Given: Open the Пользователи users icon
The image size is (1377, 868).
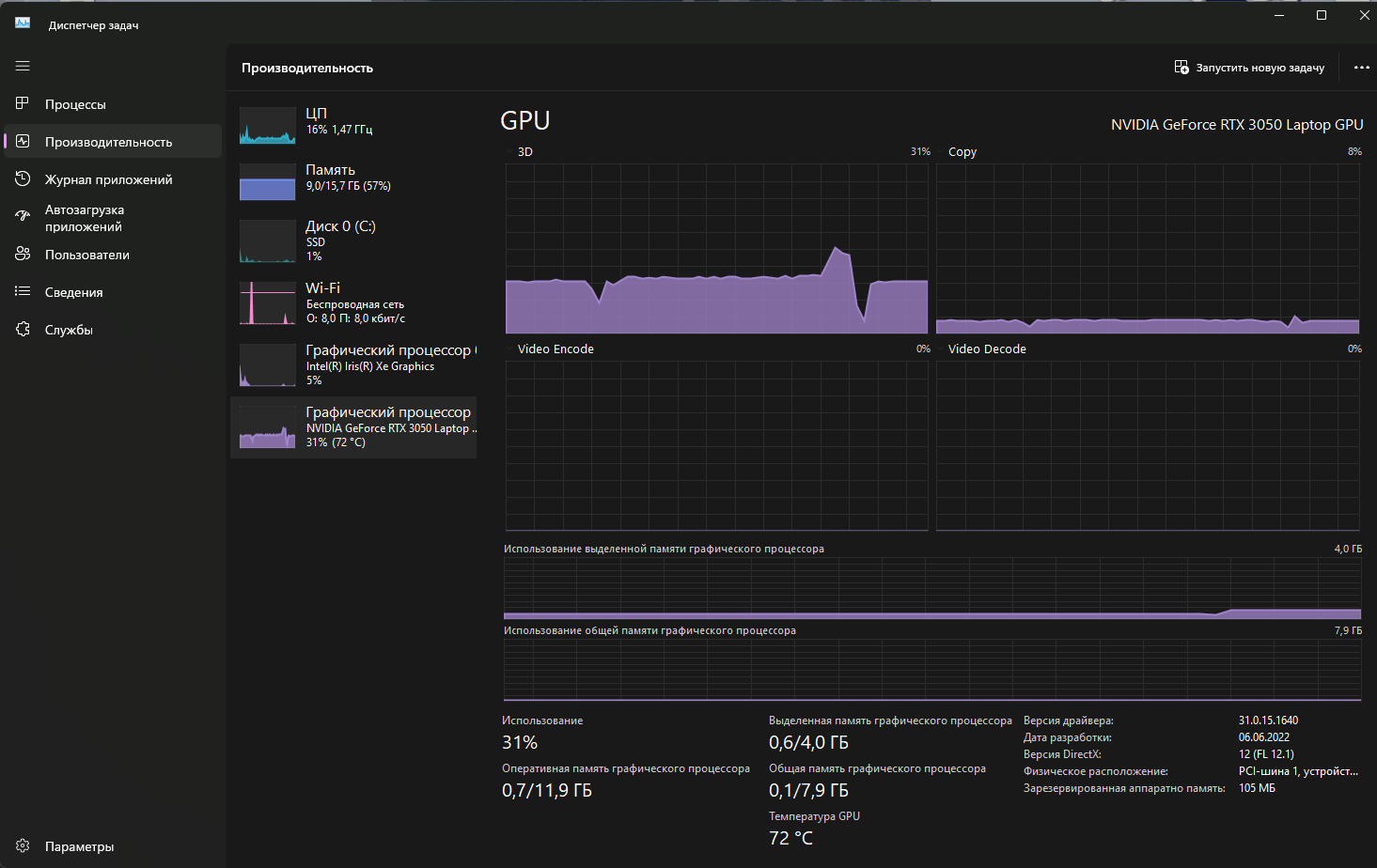Looking at the screenshot, I should tap(23, 254).
